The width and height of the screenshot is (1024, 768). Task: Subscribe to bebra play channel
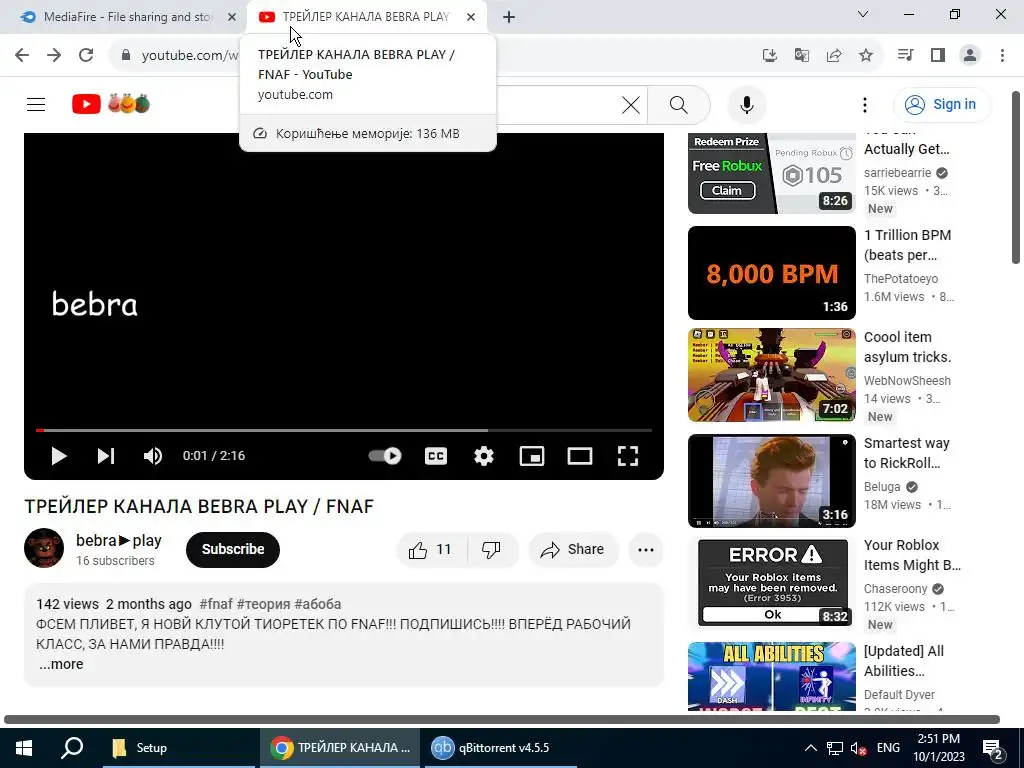[232, 549]
